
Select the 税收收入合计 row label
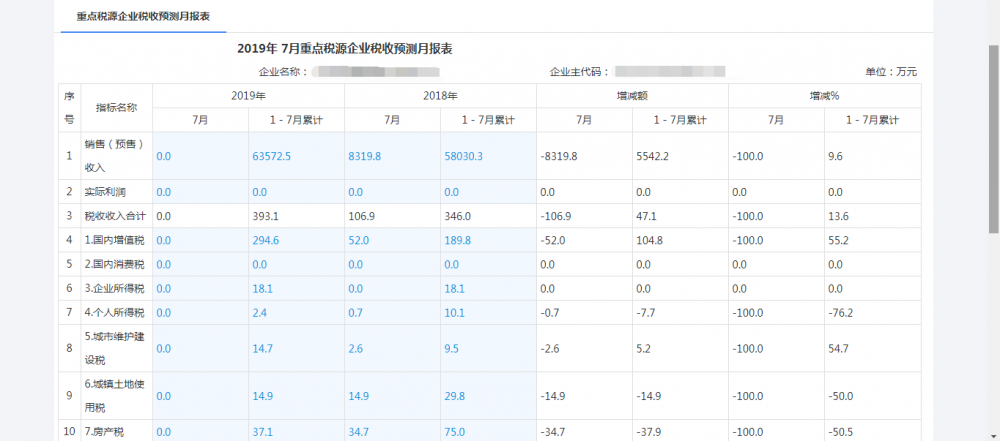(115, 216)
